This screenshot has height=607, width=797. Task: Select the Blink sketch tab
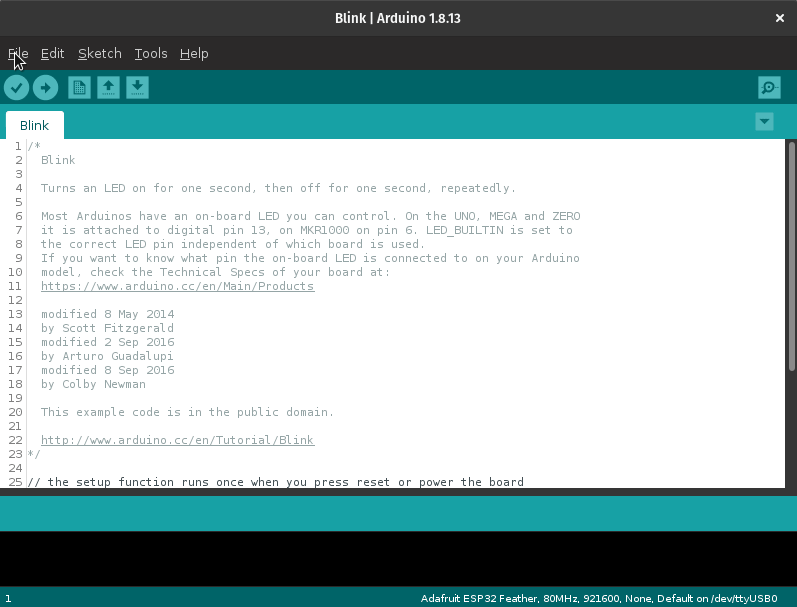pyautogui.click(x=35, y=125)
